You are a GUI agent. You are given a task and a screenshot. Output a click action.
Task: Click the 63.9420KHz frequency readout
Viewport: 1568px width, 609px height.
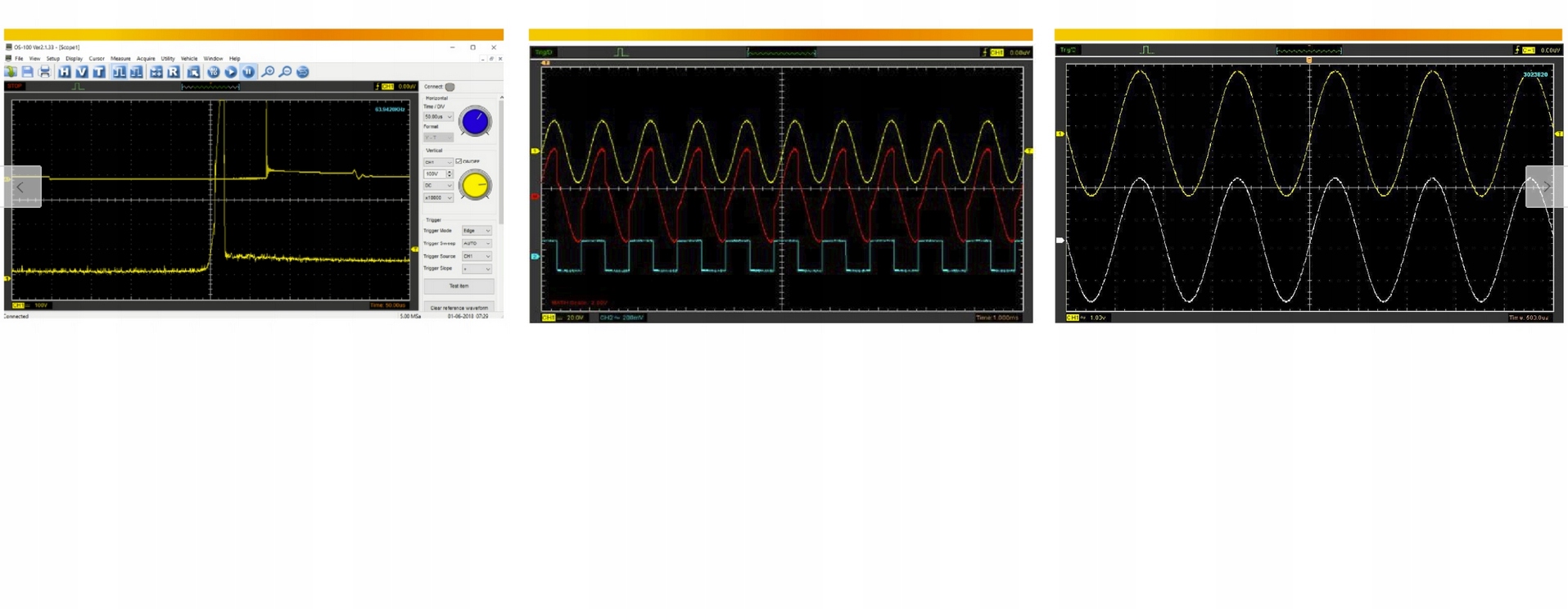(390, 109)
